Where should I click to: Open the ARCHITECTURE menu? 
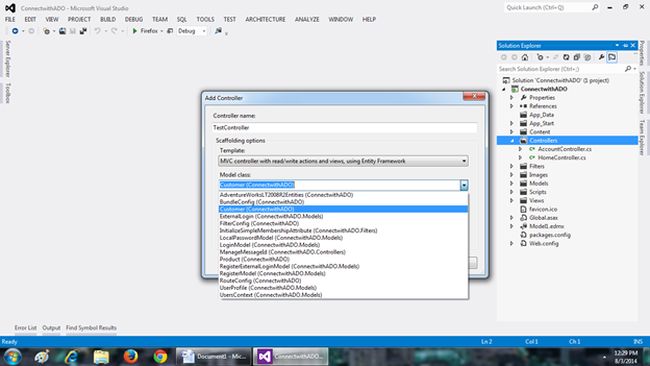click(x=265, y=19)
